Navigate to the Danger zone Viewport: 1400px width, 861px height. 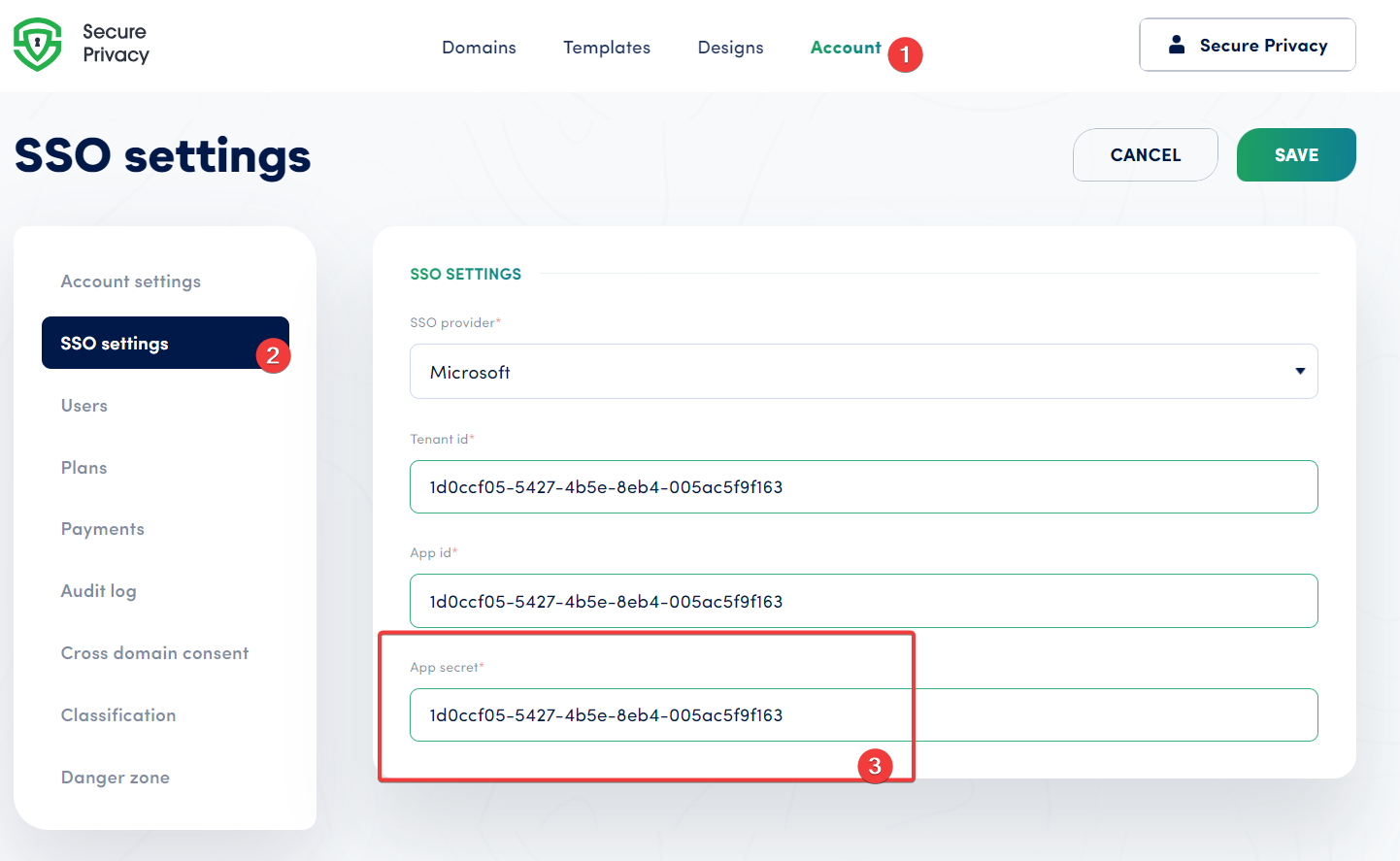coord(115,777)
